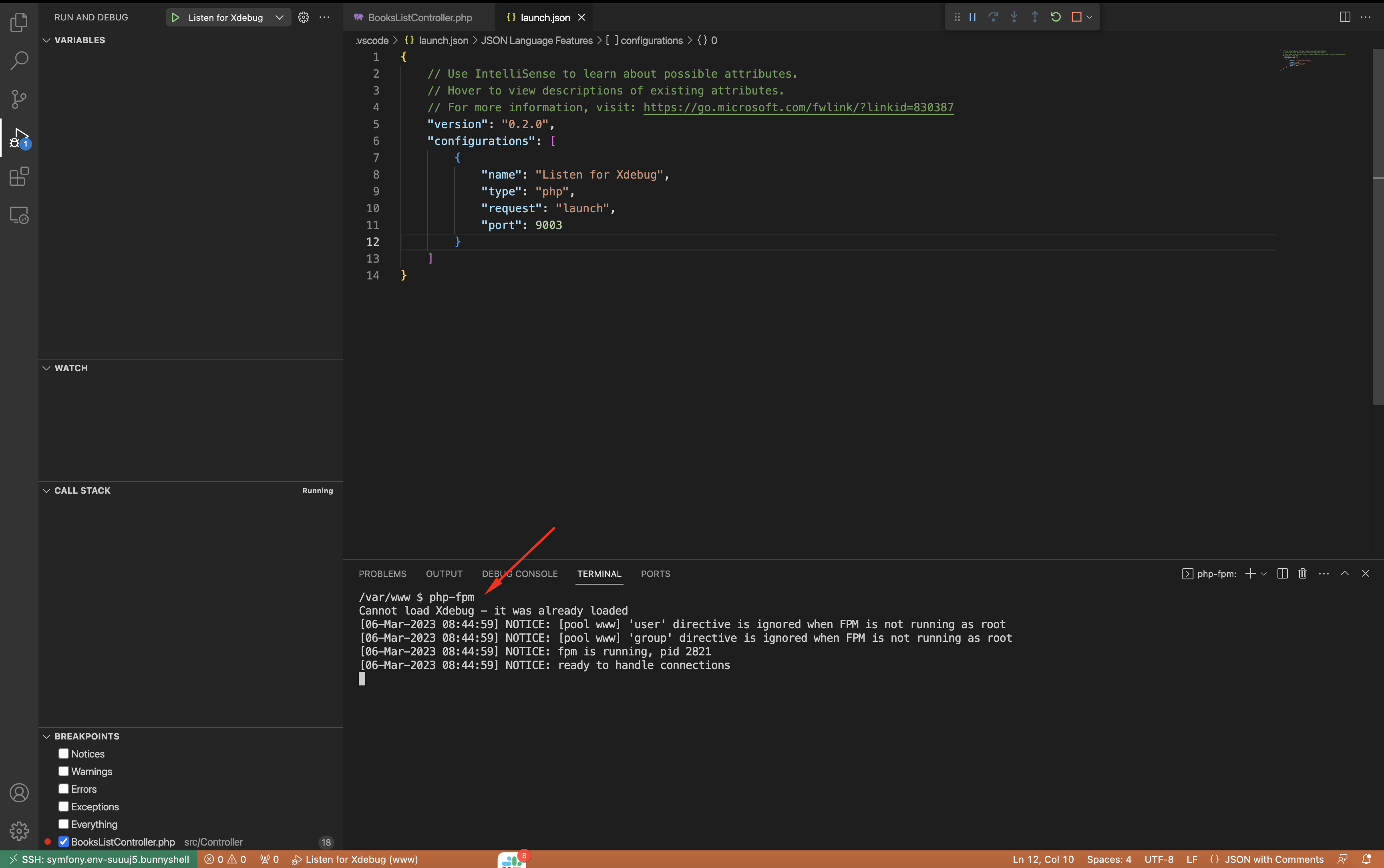Click the .vscode breadcrumb segment
Image resolution: width=1384 pixels, height=868 pixels.
coord(372,40)
